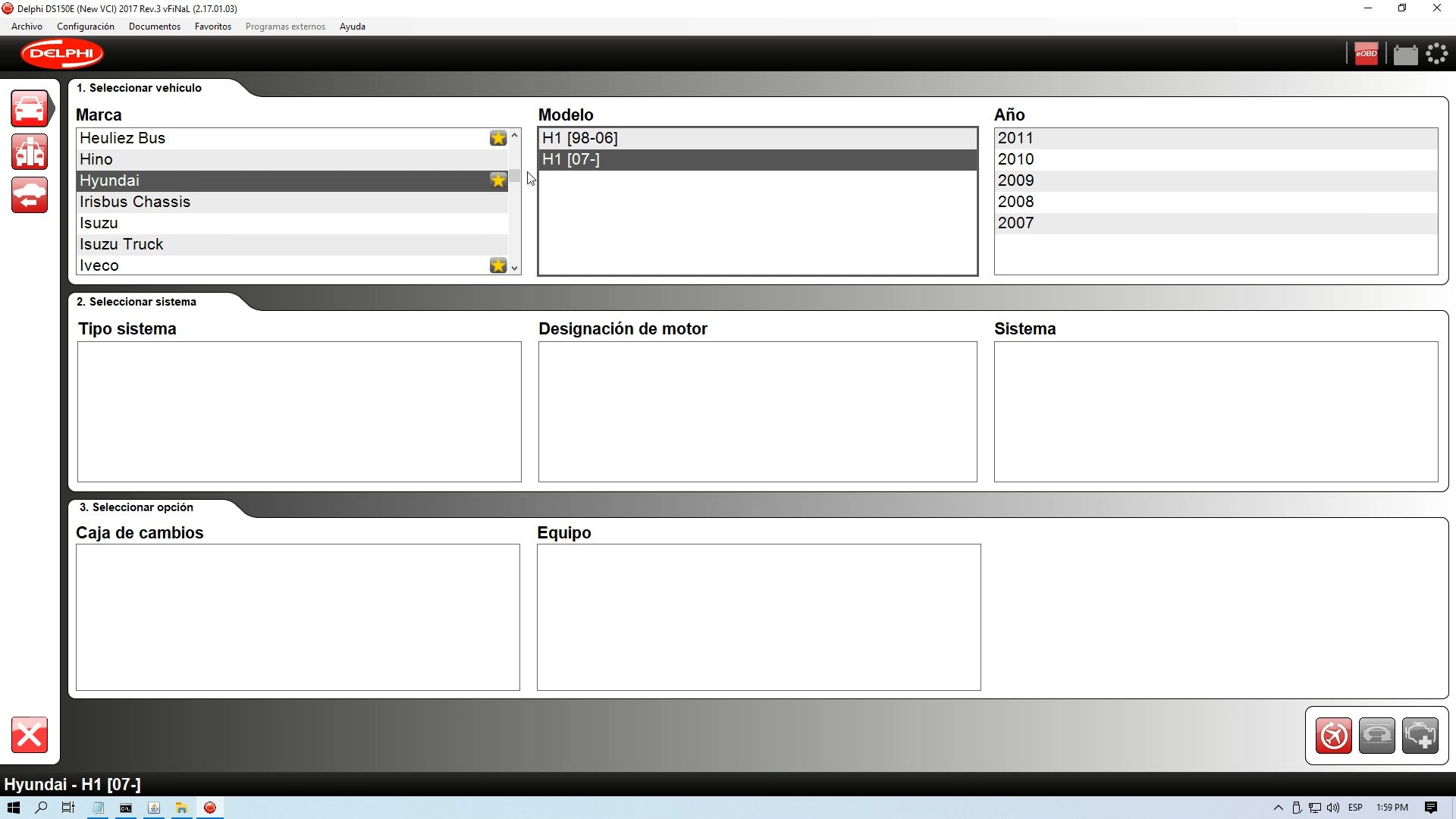Click the eOBD icon in header

pos(1366,54)
